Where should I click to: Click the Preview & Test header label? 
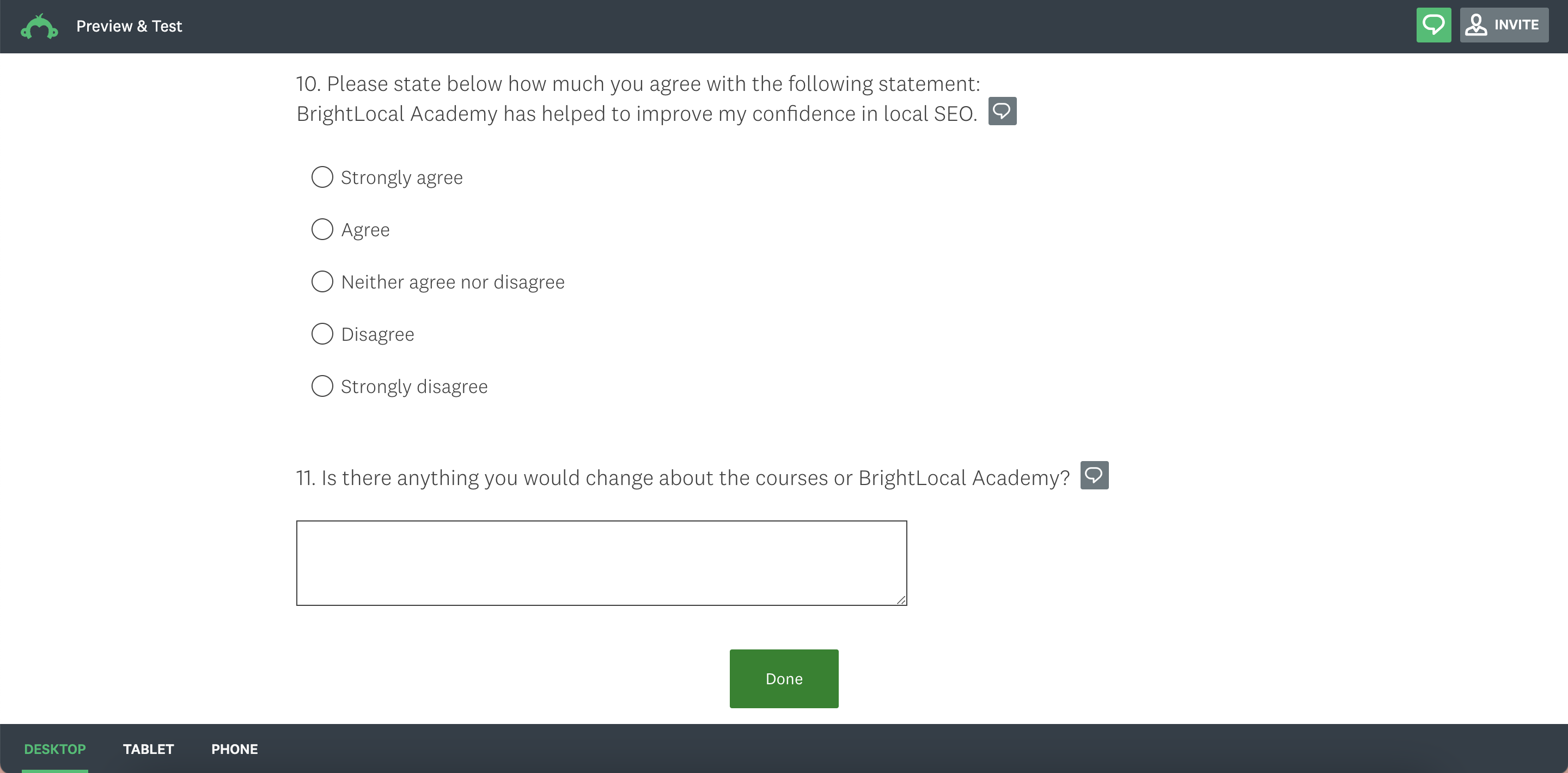click(130, 26)
